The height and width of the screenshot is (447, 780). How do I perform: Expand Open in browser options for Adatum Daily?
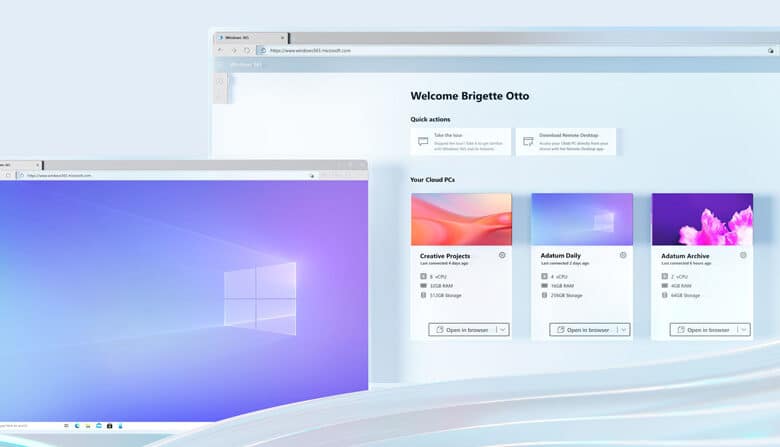coord(624,330)
